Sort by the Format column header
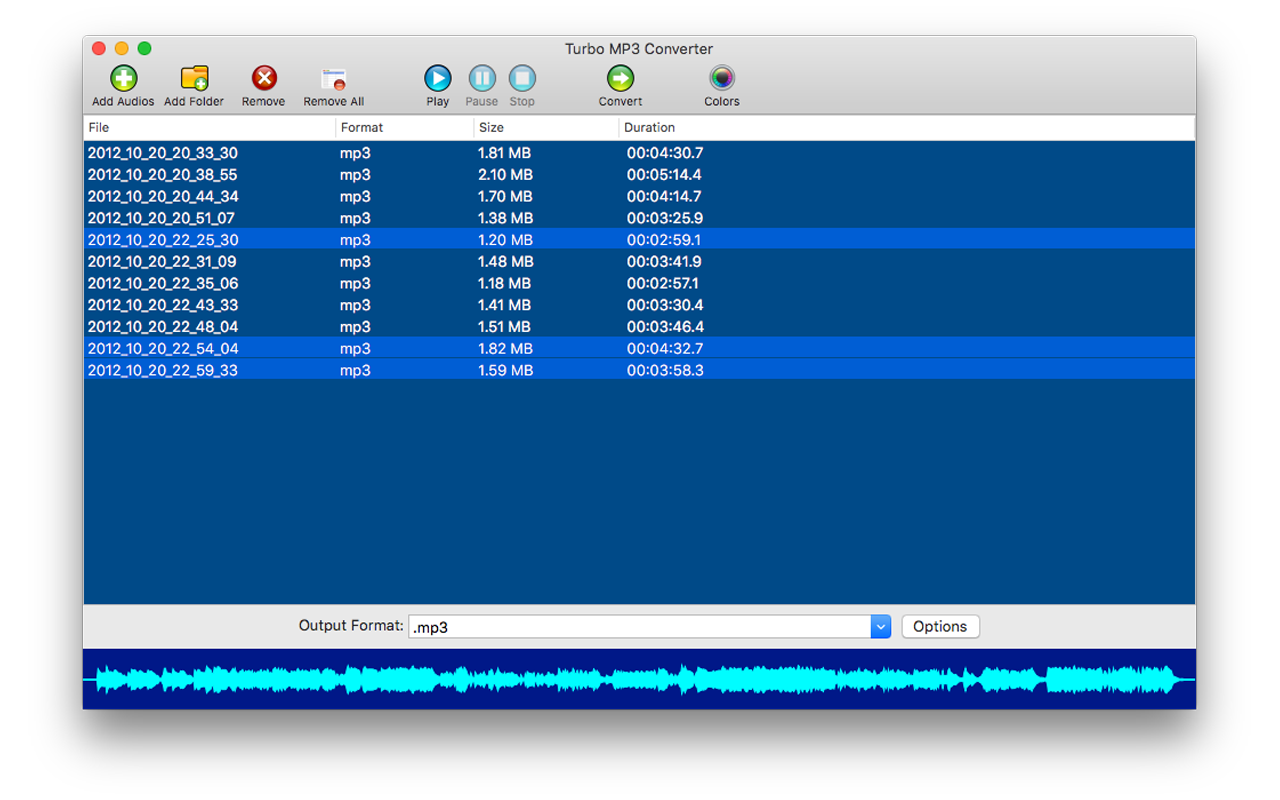 coord(405,128)
